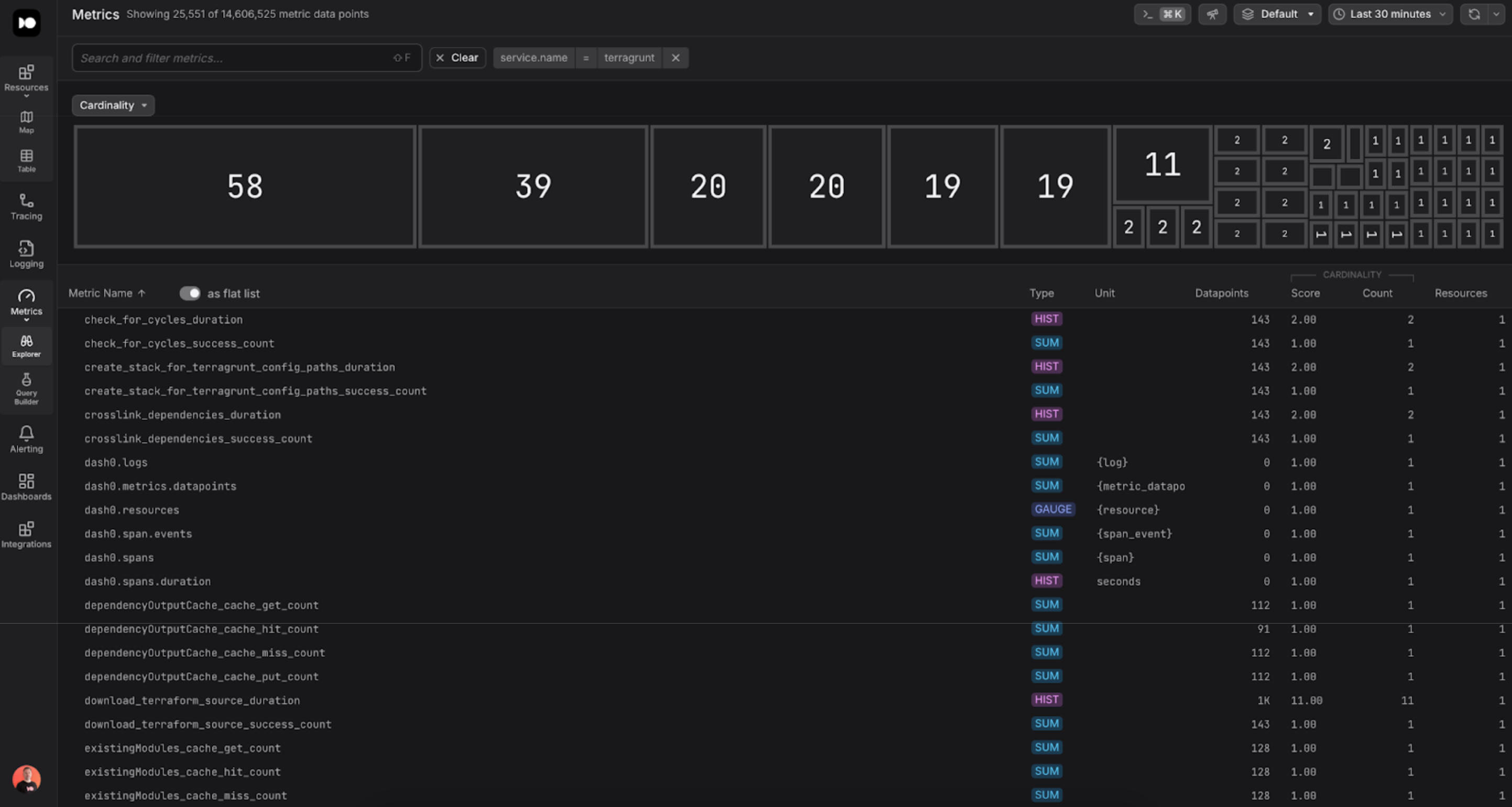Screen dimensions: 1512x807
Task: Open Dashboards from the sidebar
Action: coord(26,487)
